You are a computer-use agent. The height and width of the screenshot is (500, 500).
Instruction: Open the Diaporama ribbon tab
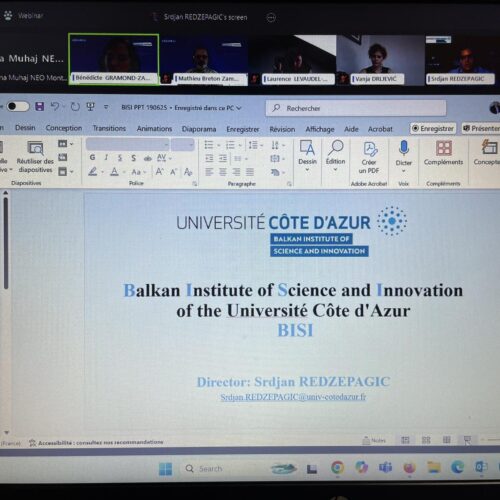(x=199, y=129)
